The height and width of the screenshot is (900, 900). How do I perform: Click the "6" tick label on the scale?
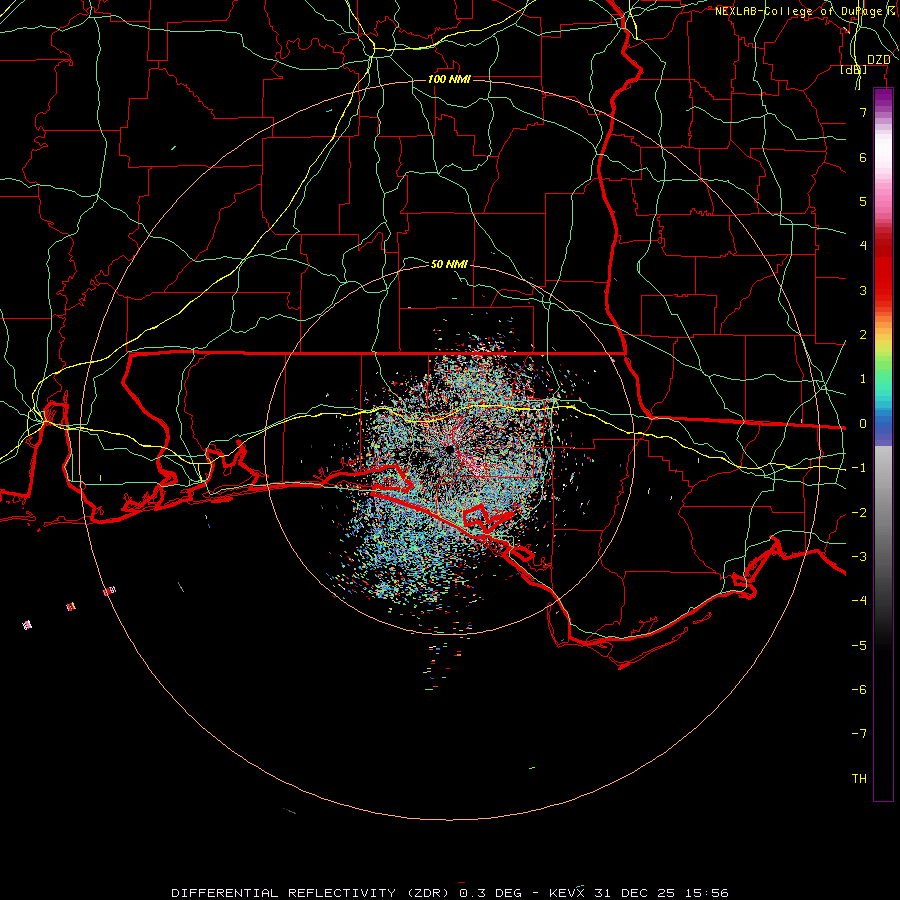pyautogui.click(x=863, y=157)
